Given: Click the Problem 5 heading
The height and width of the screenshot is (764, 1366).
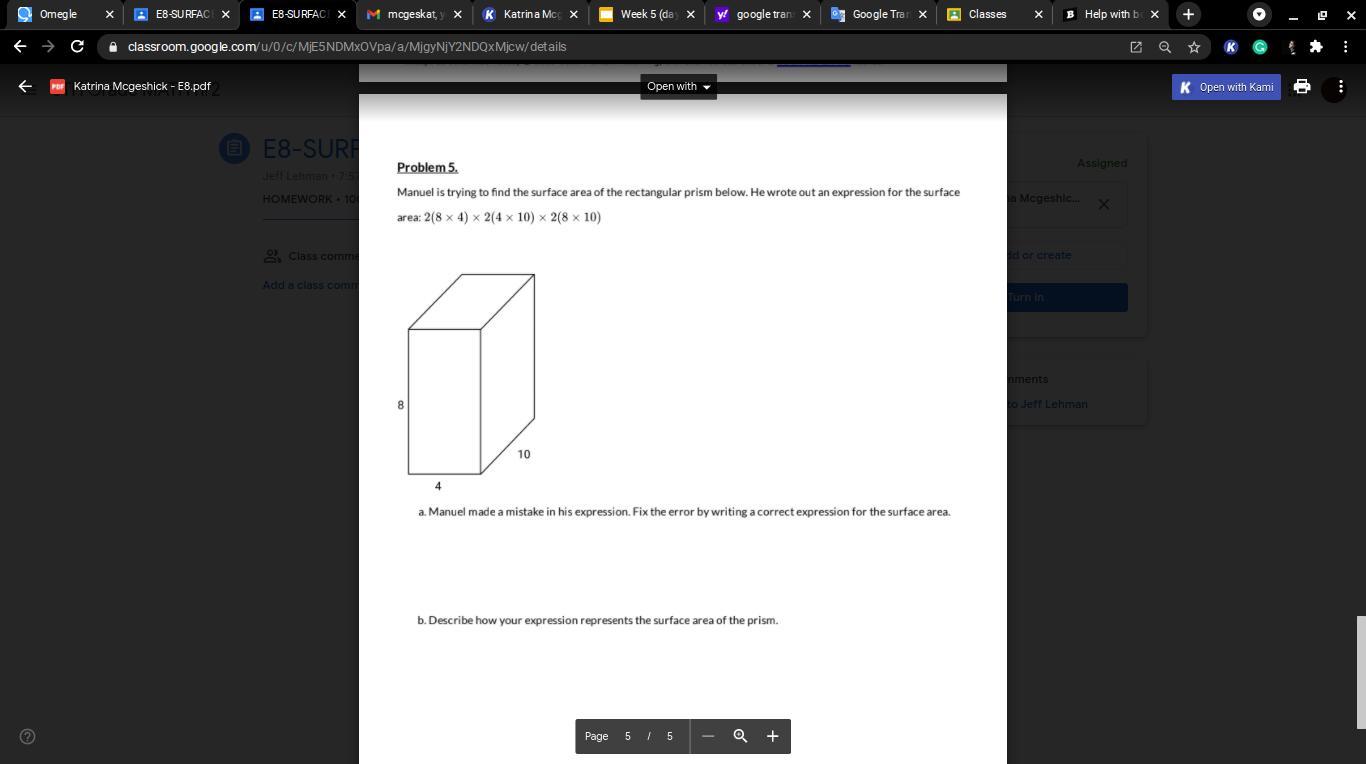Looking at the screenshot, I should 427,167.
